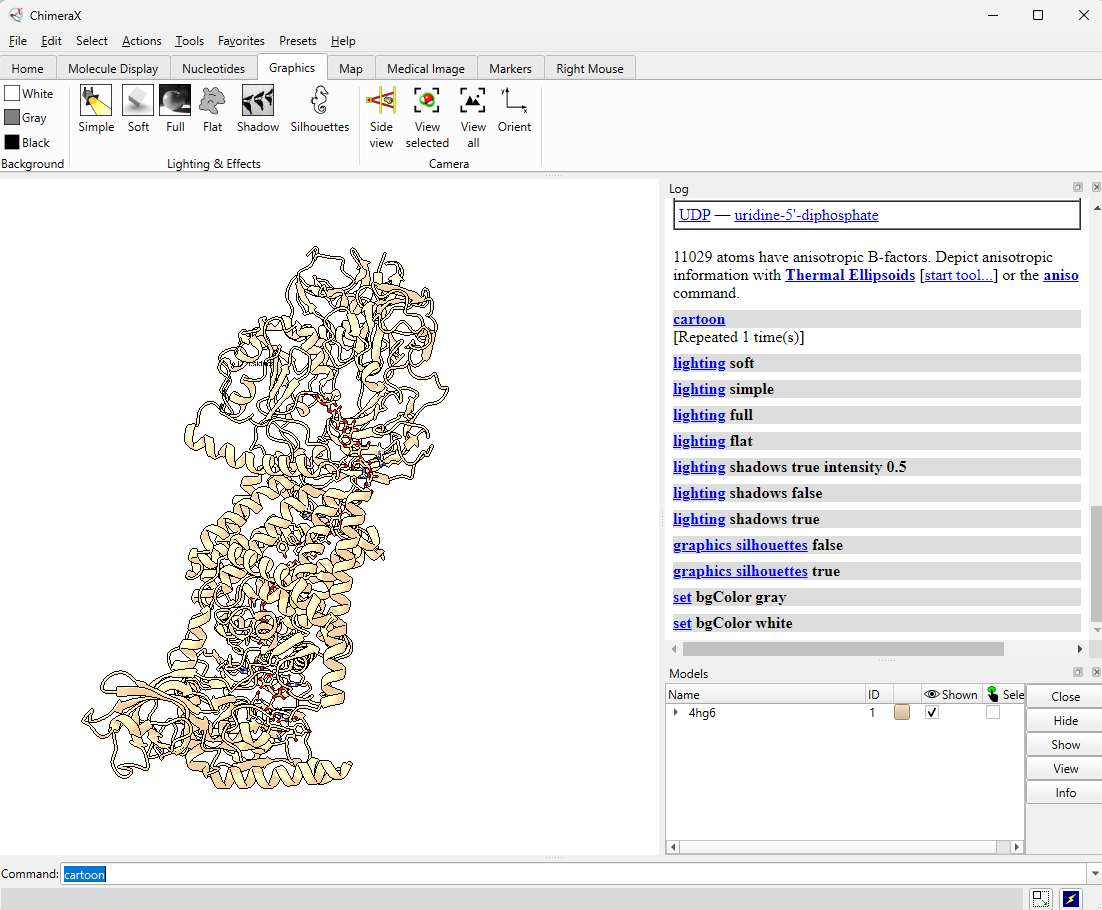Screen dimensions: 1102x910
Task: Click Models panel scroll left arrow
Action: 673,847
